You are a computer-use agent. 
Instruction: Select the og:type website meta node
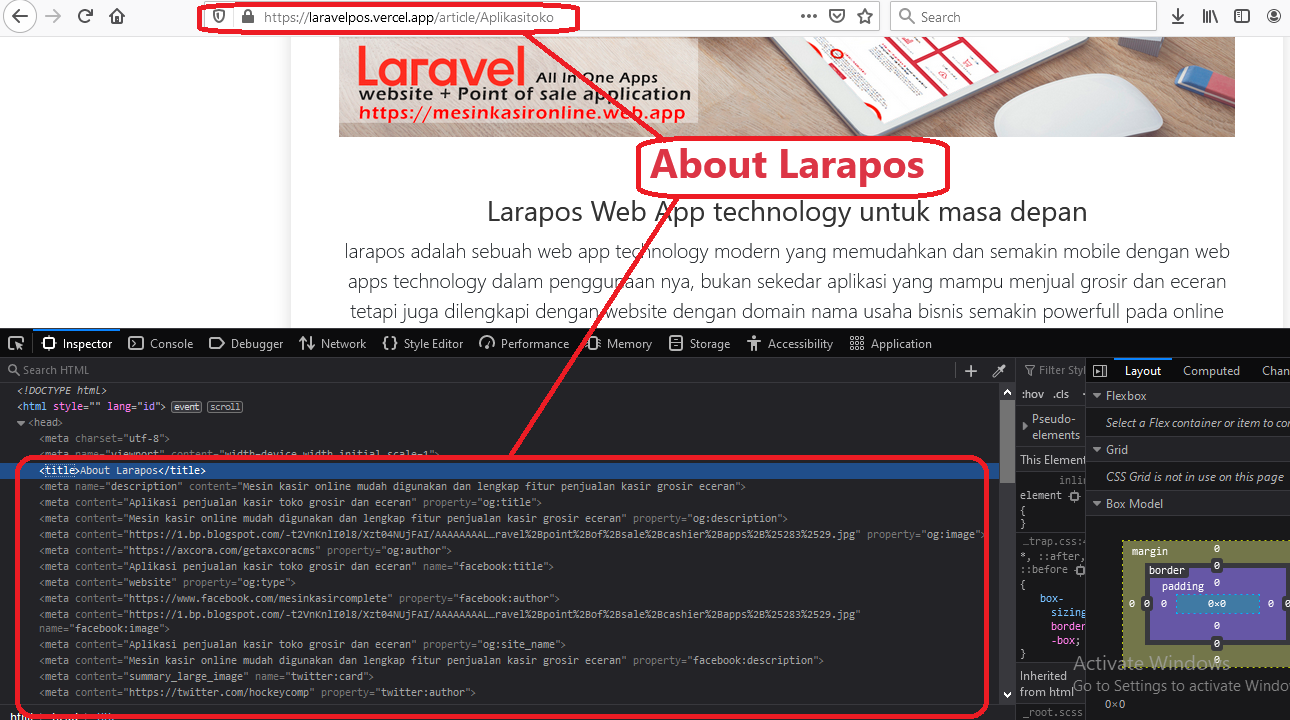pyautogui.click(x=168, y=582)
